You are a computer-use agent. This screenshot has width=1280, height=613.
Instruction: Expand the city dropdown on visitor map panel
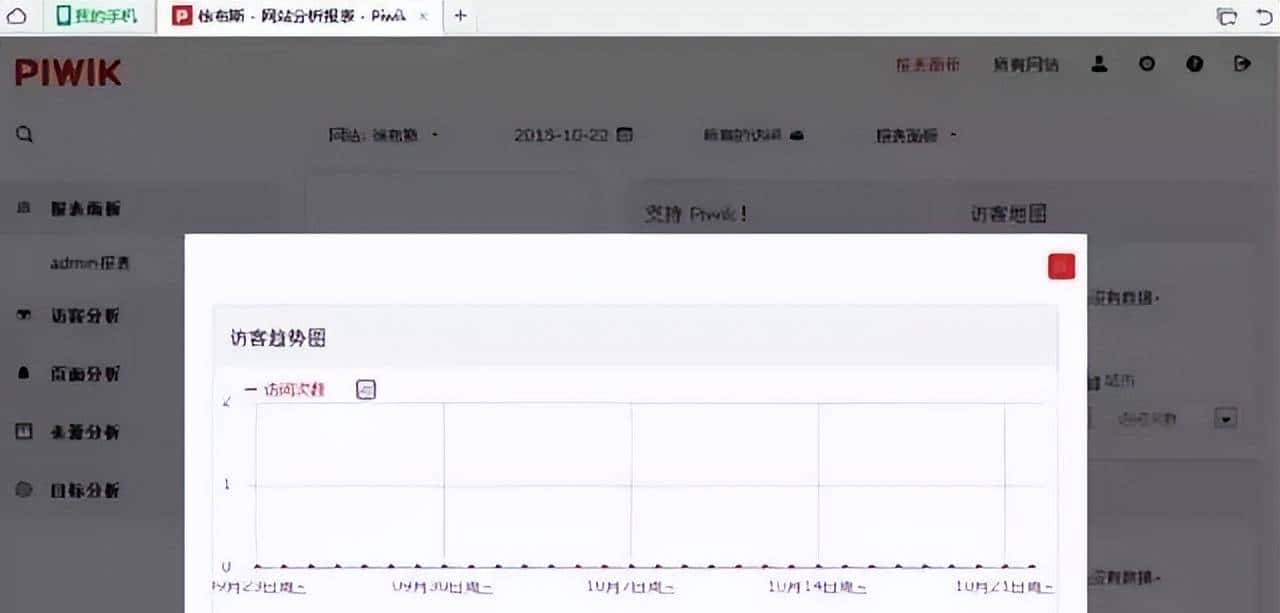coord(1224,418)
